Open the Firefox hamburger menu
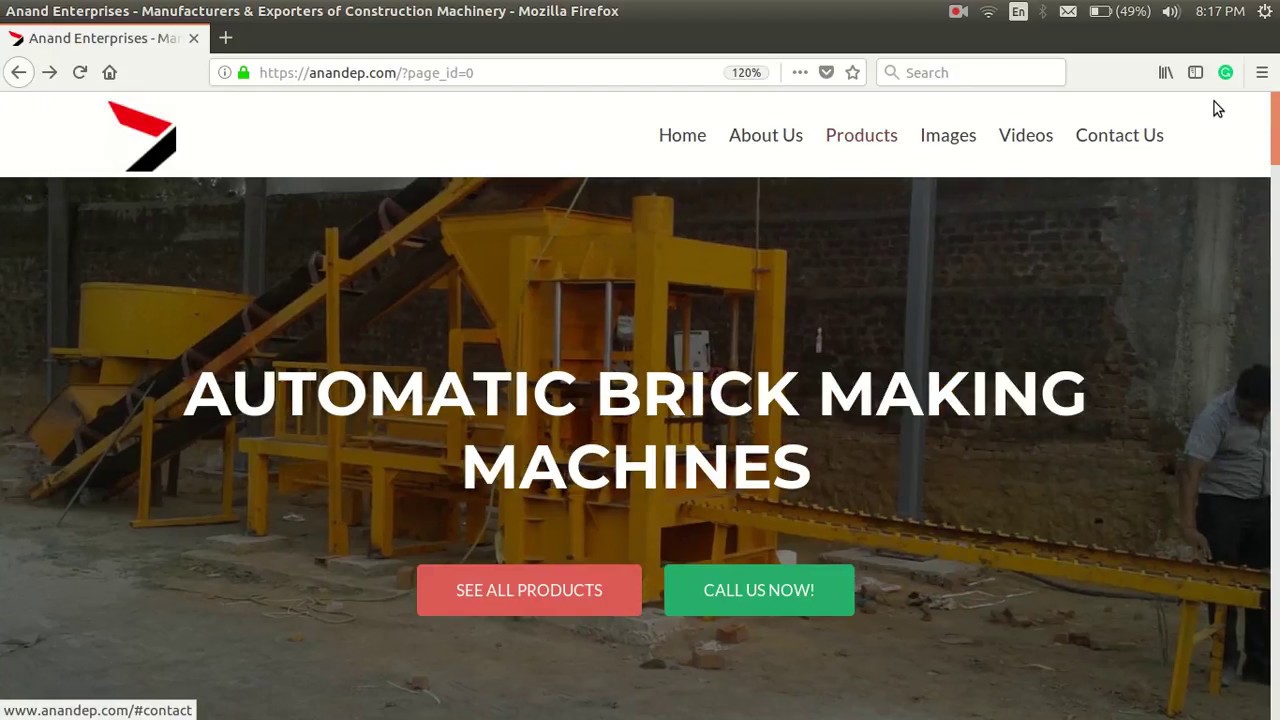This screenshot has width=1280, height=720. 1262,72
